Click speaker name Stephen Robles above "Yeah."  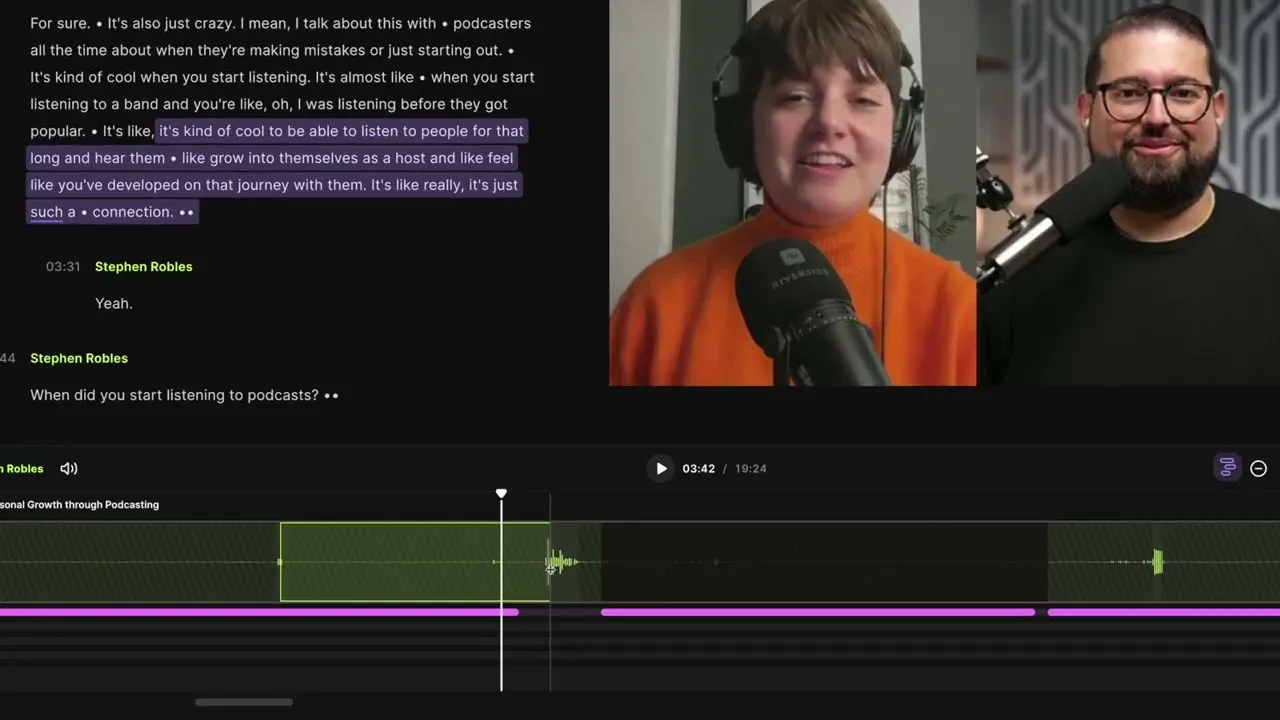[144, 267]
